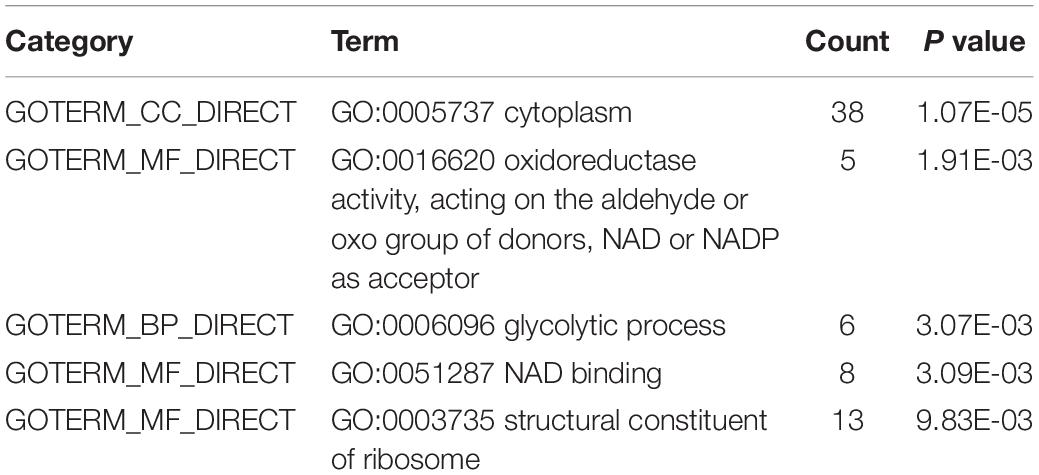
Task: Select the GO:0051287 NAD binding term
Action: [496, 374]
